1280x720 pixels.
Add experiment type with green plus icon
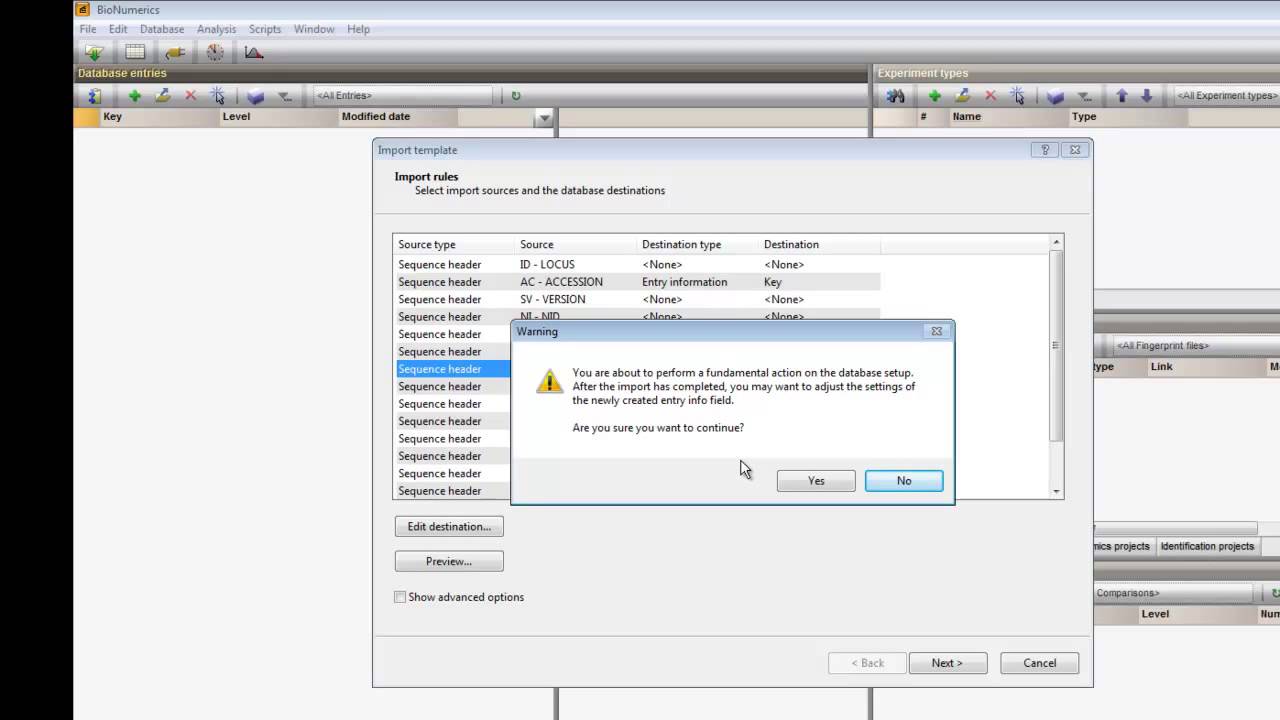(935, 96)
